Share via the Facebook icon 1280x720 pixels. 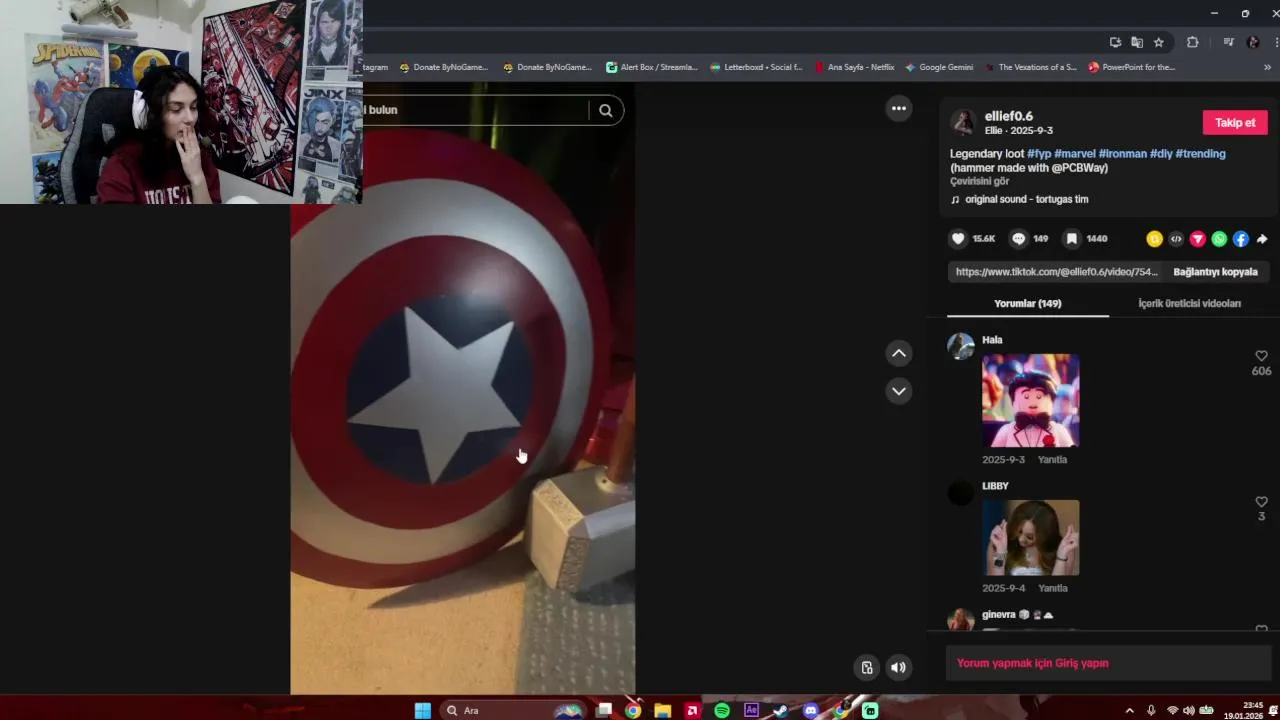tap(1240, 239)
